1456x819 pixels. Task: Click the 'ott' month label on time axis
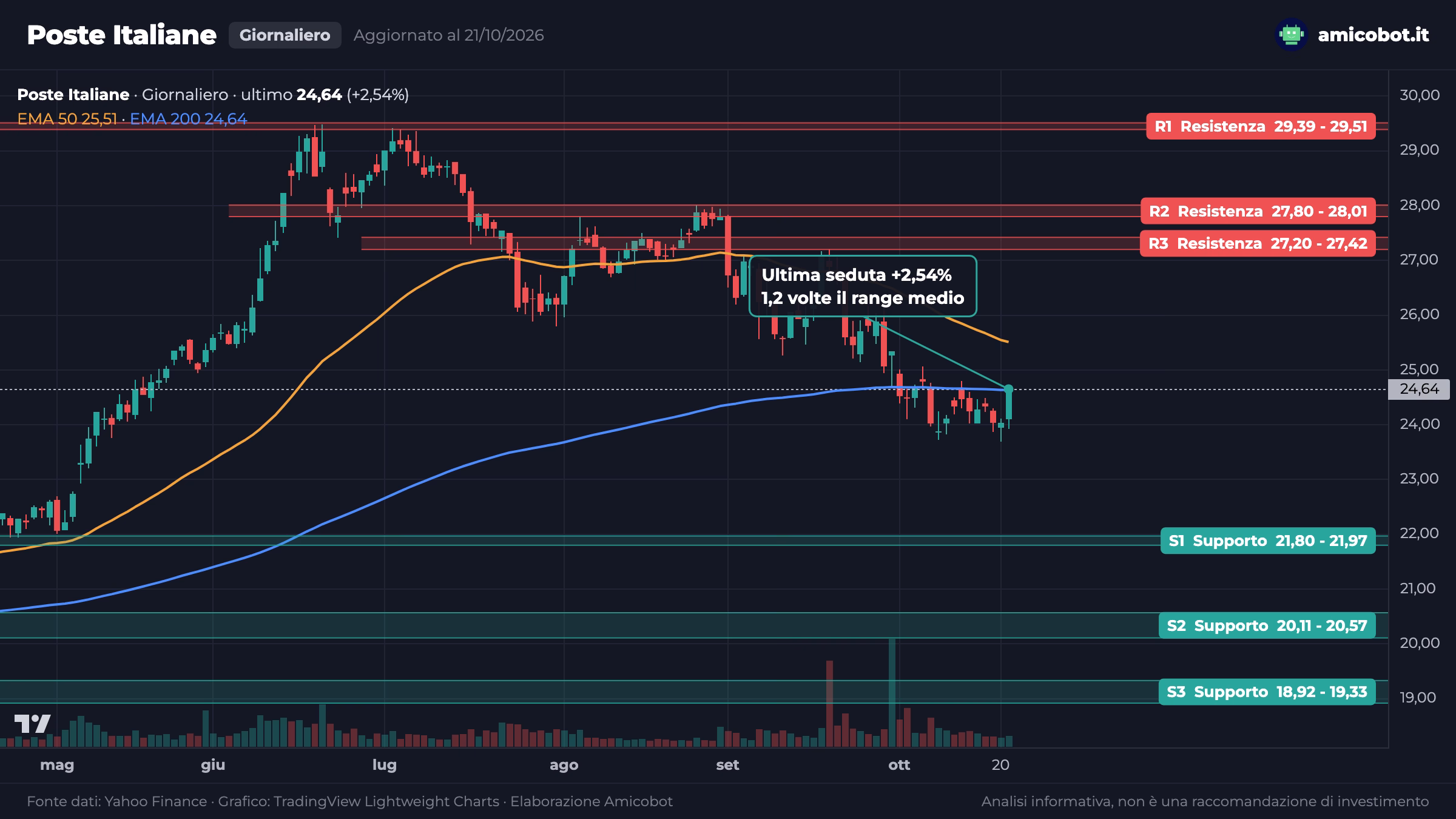899,765
